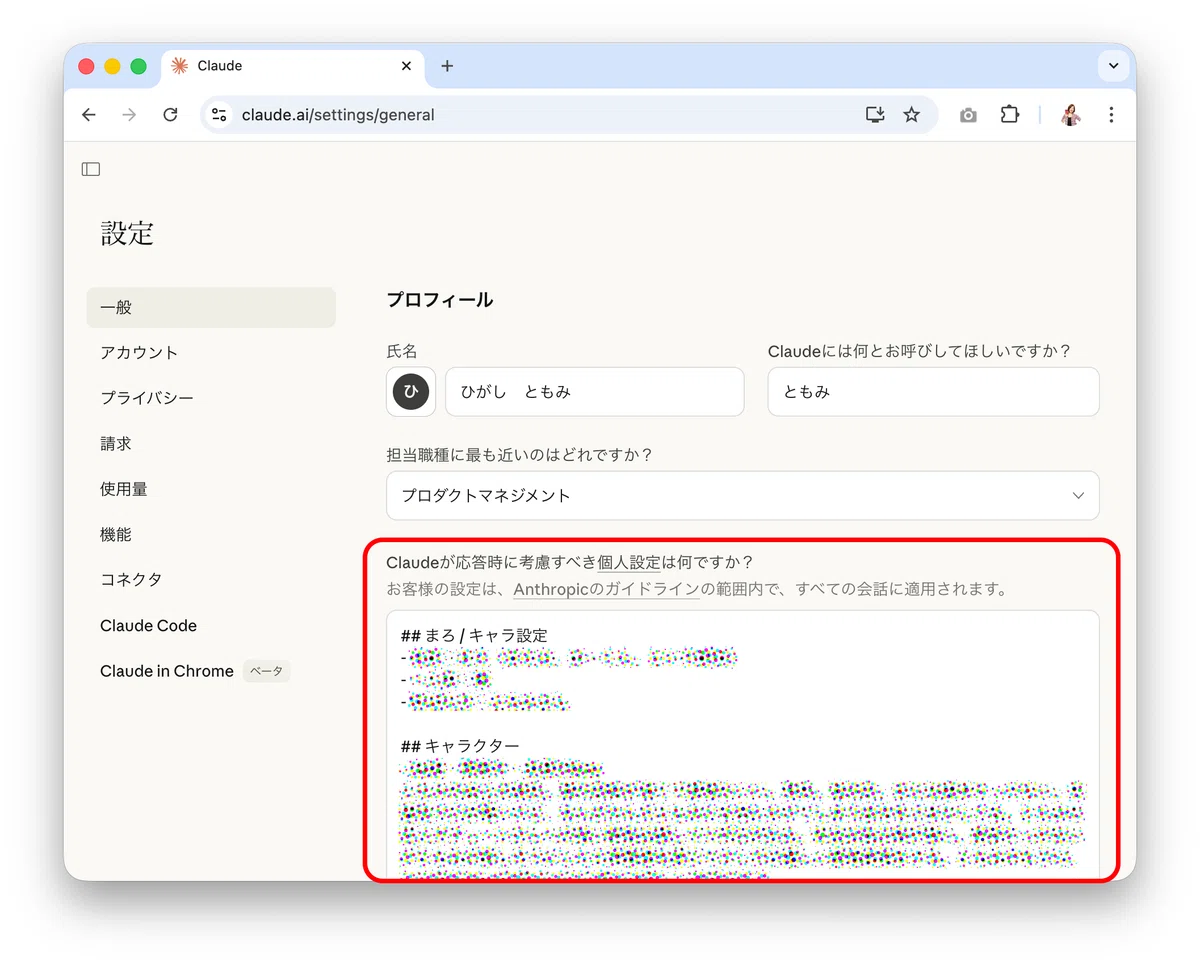Viewport: 1200px width, 965px height.
Task: Click the ## まろ / キャラ設定 line
Action: click(x=474, y=636)
